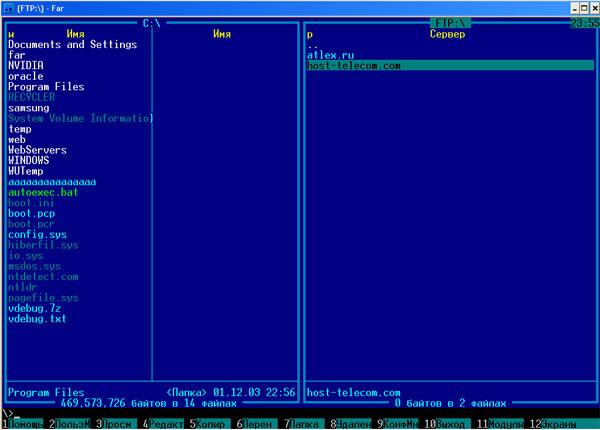This screenshot has height=430, width=600.
Task: Select the WUTemp folder
Action: point(26,171)
